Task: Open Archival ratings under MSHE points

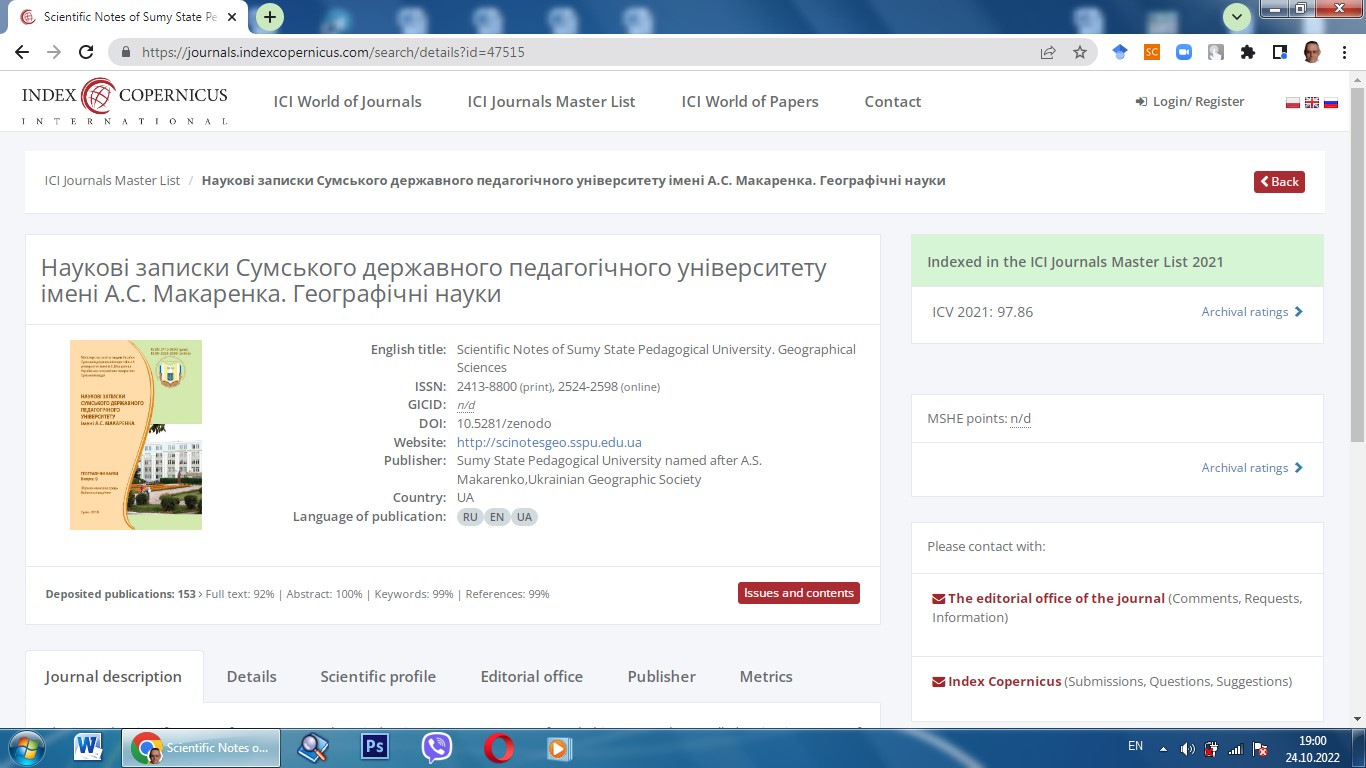Action: [x=1251, y=468]
